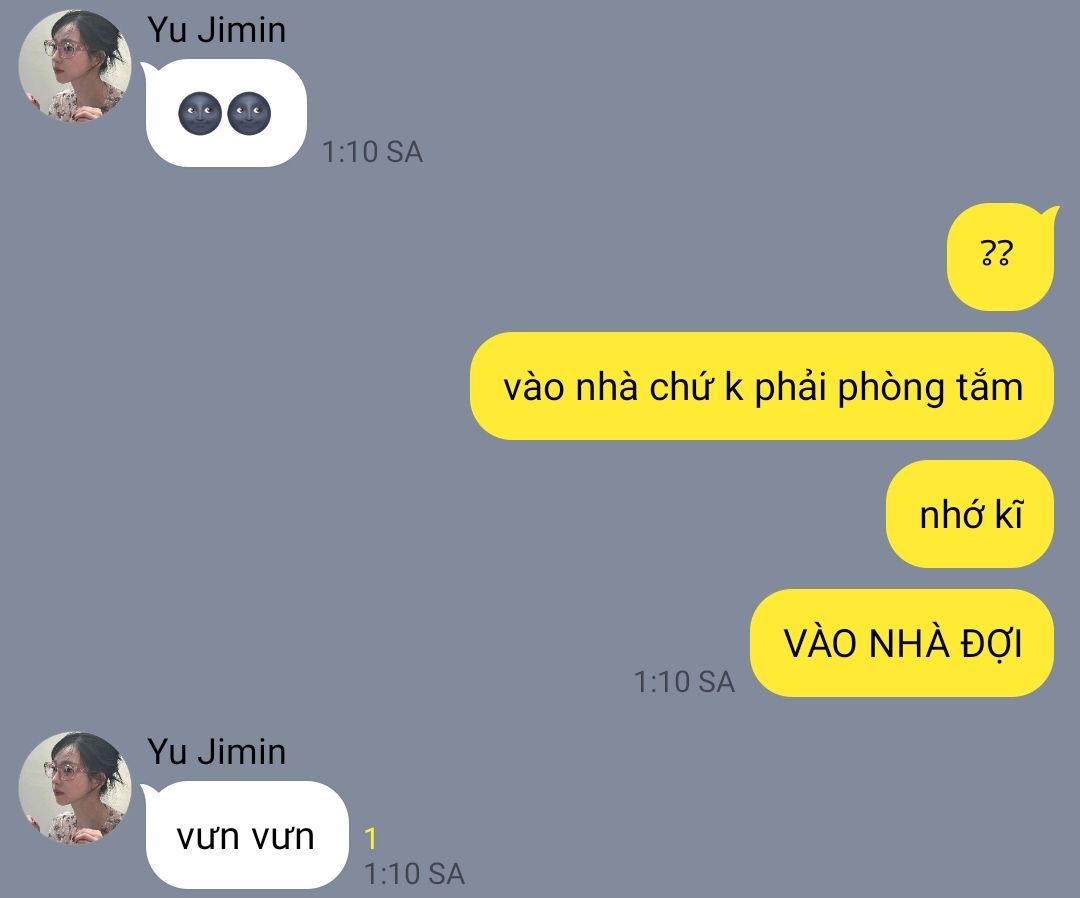Click the 1:10 SA timestamp beside moon emojis
The image size is (1080, 898).
(373, 152)
